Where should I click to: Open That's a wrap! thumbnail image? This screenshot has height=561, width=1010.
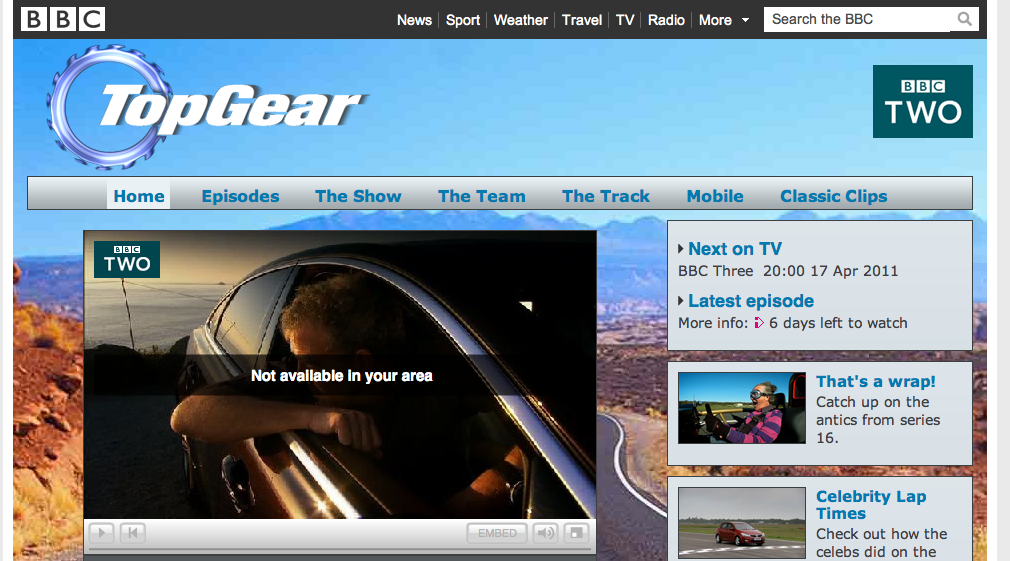pos(741,408)
